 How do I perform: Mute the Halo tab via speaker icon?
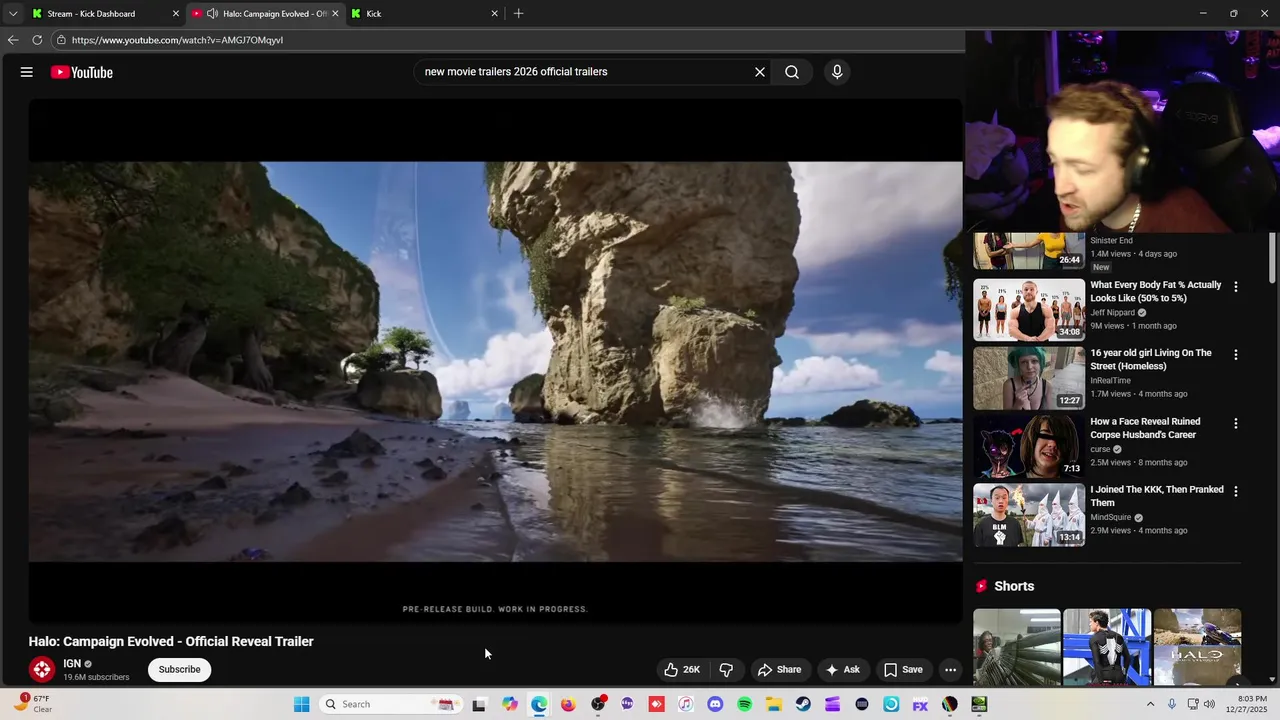[x=212, y=14]
